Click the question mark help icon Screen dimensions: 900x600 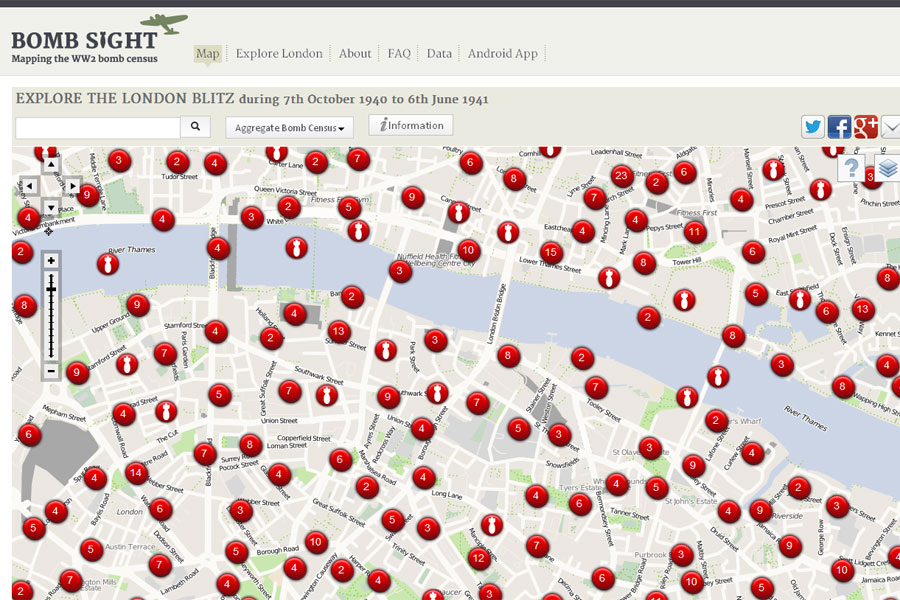pos(852,167)
